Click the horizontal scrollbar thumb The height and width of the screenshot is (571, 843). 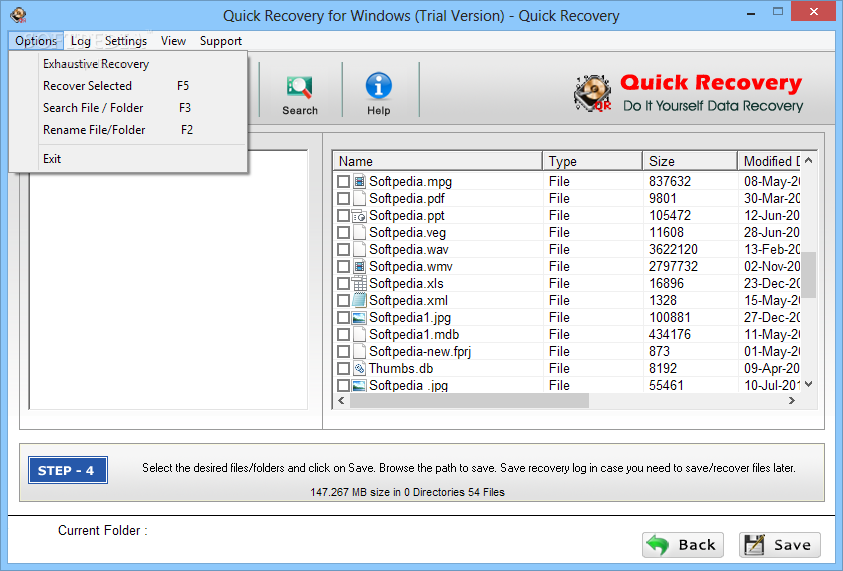pyautogui.click(x=469, y=400)
